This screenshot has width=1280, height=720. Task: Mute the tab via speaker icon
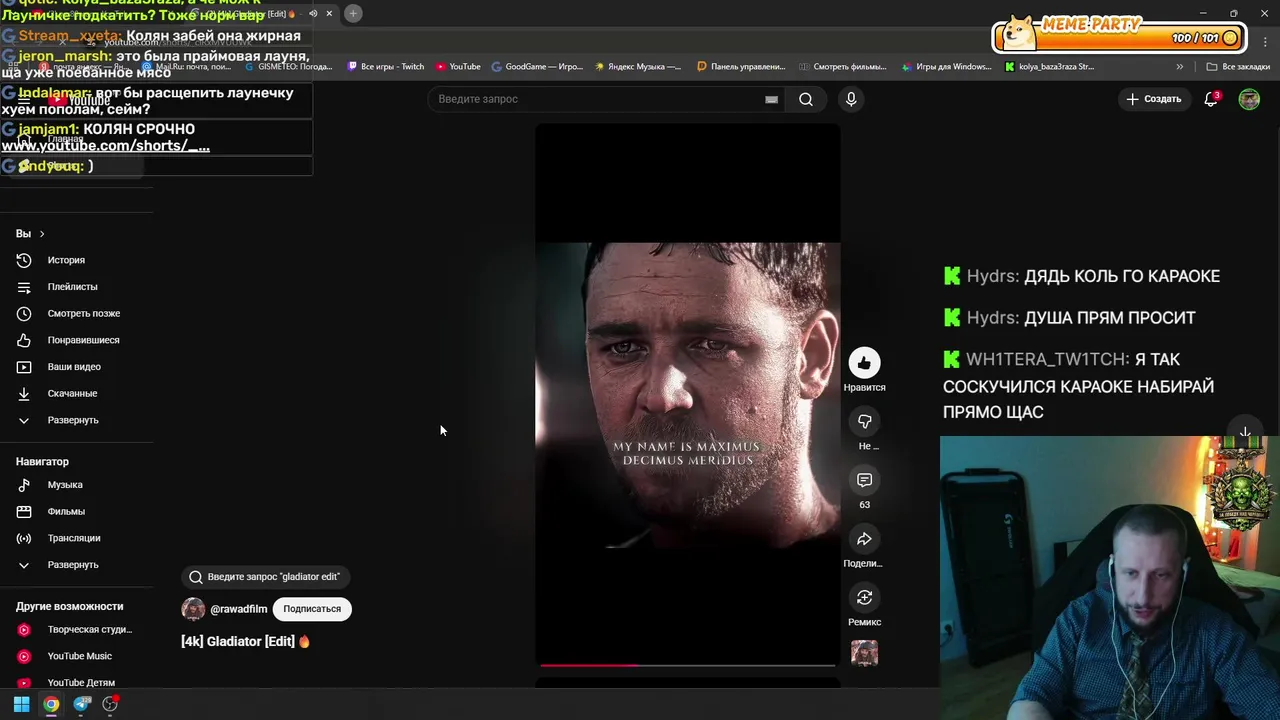coord(312,13)
